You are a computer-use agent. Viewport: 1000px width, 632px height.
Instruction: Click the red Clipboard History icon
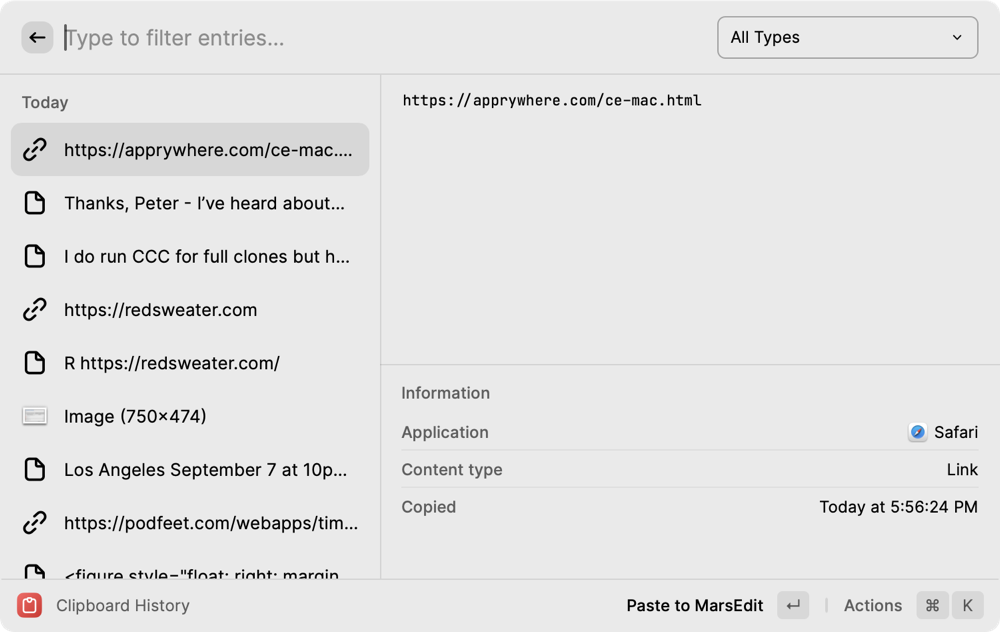coord(30,605)
